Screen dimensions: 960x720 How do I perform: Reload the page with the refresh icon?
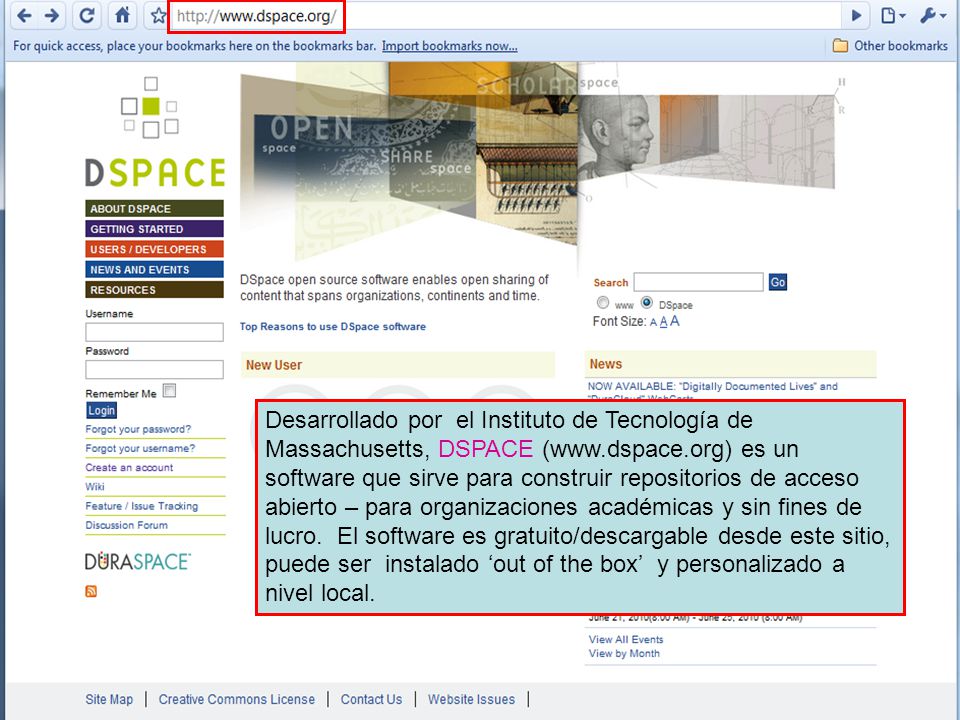click(x=87, y=16)
